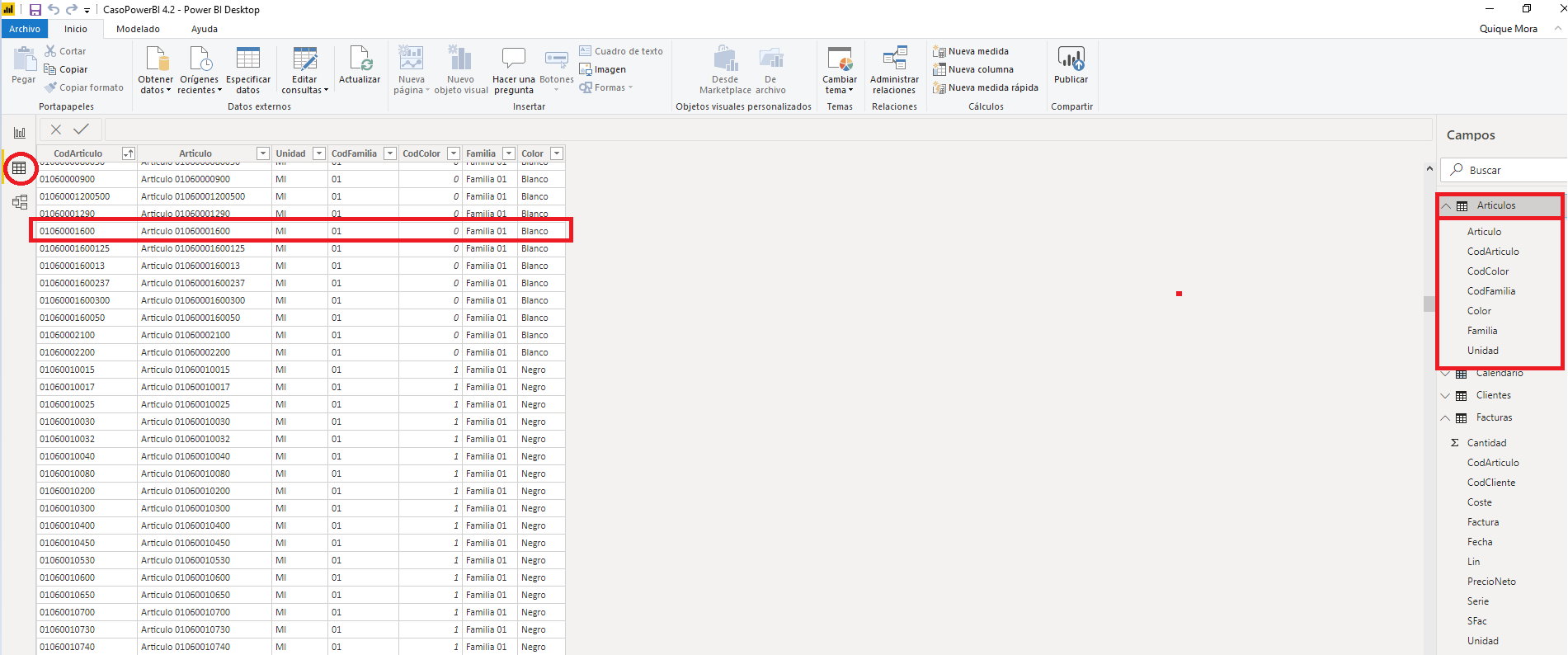
Task: Click Nueva columna
Action: pyautogui.click(x=973, y=69)
